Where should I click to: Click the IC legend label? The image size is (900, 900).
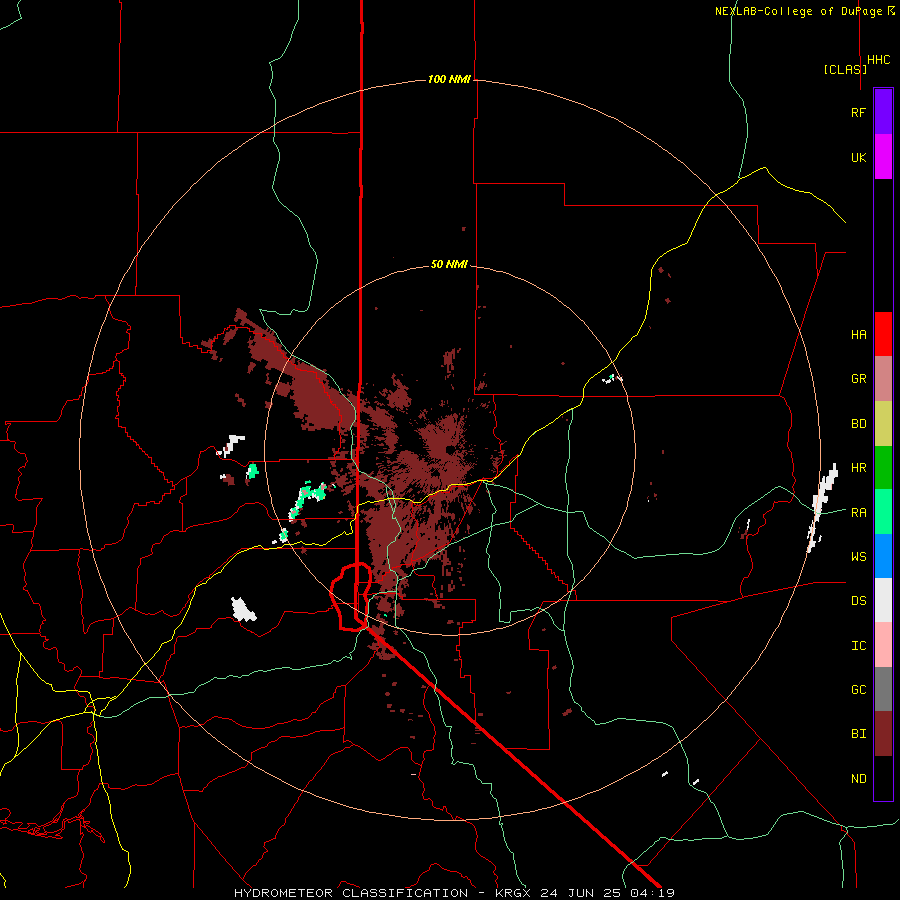point(858,645)
